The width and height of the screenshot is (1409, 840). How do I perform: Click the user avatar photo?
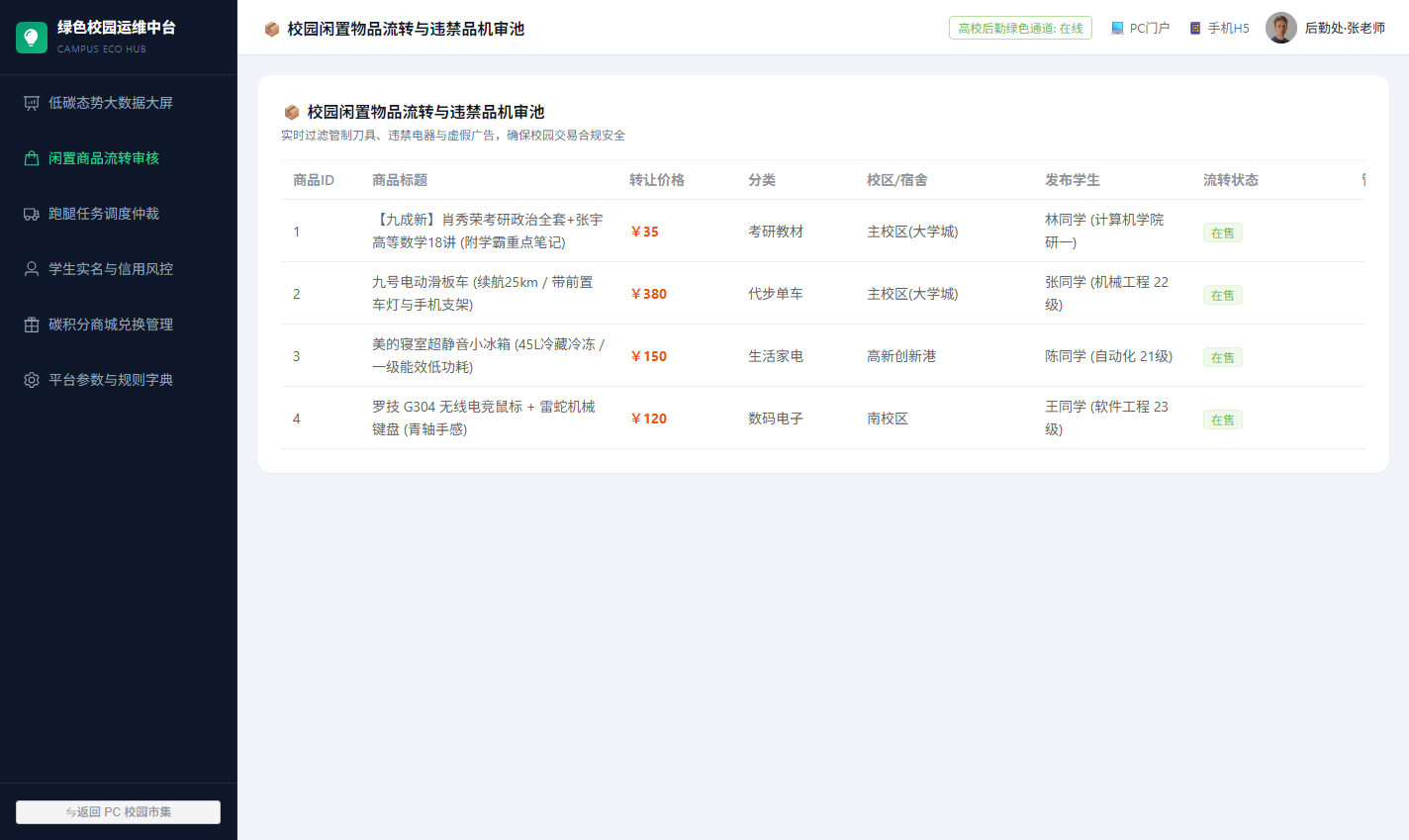pyautogui.click(x=1281, y=28)
